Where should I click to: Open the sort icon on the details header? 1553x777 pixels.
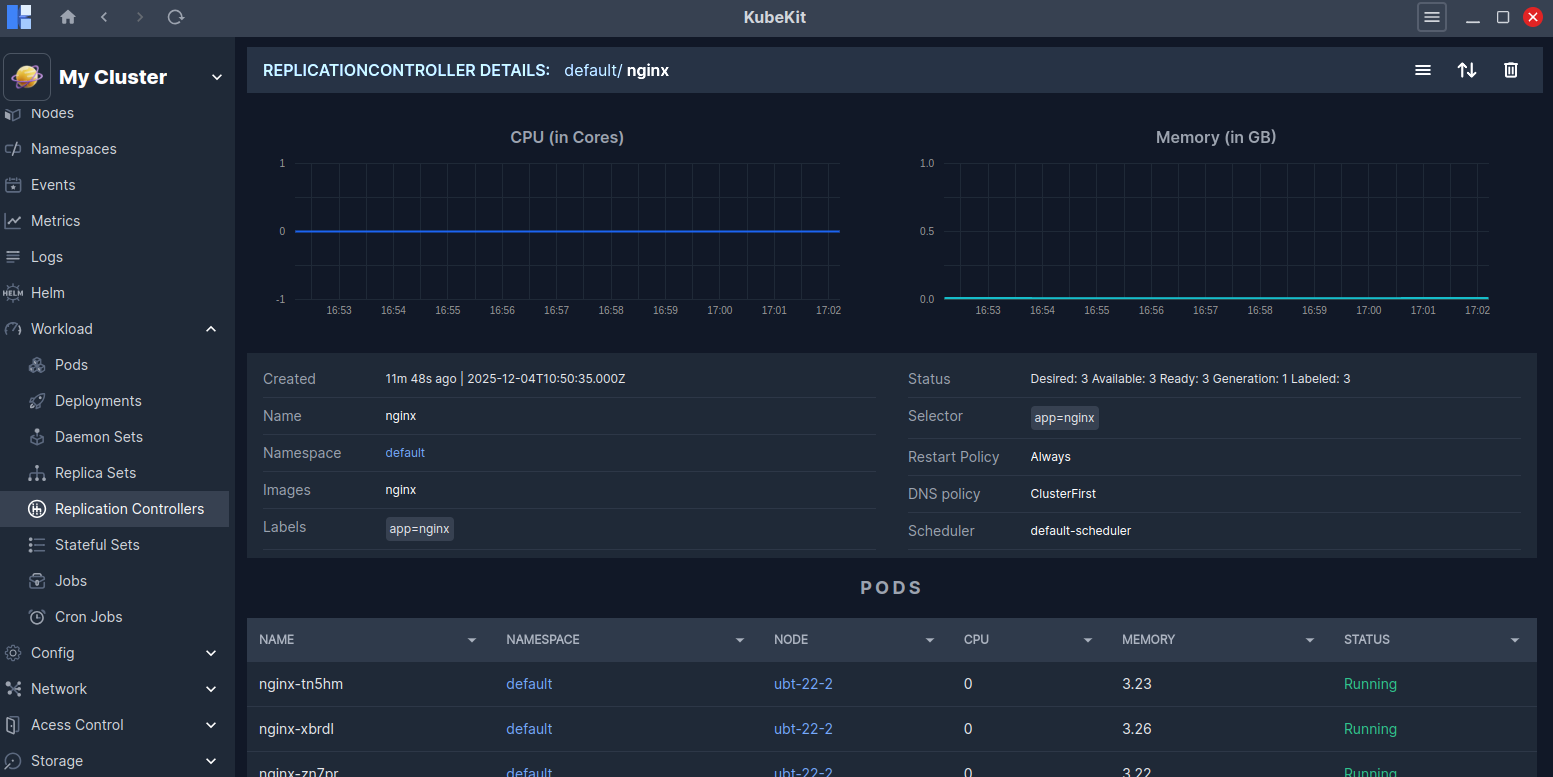point(1467,70)
